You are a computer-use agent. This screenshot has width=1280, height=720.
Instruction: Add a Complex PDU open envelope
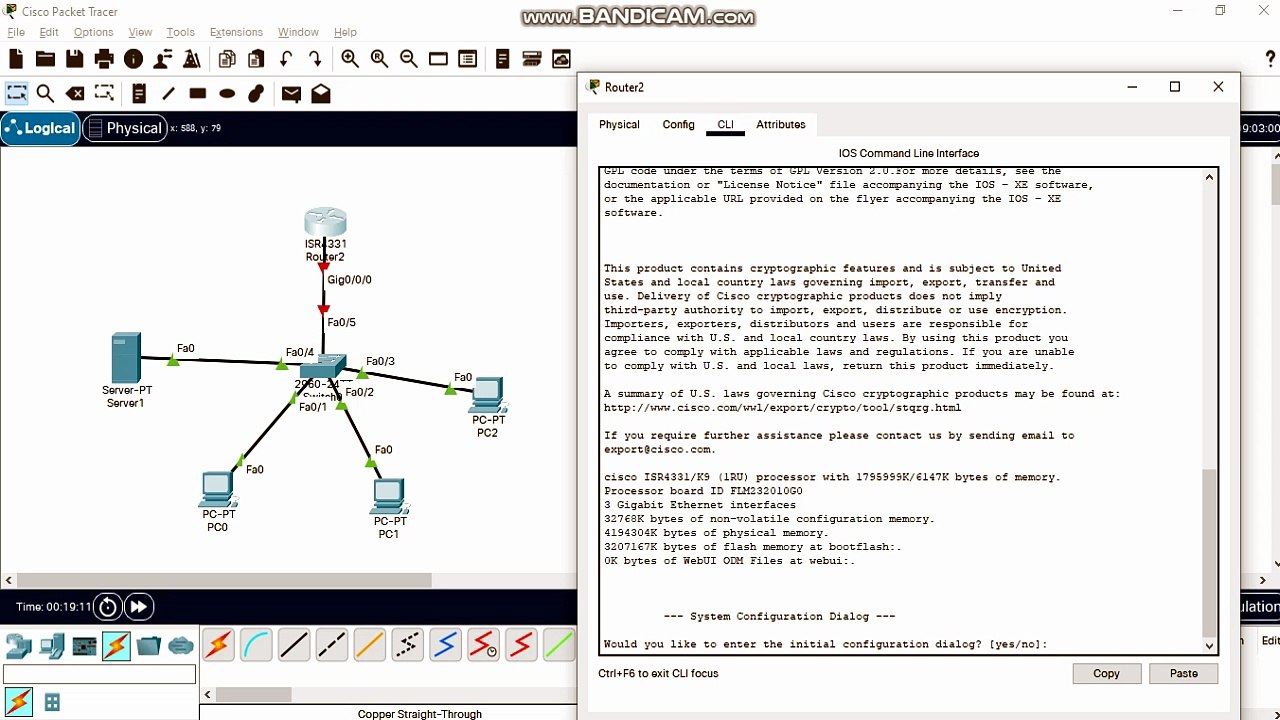pyautogui.click(x=321, y=93)
